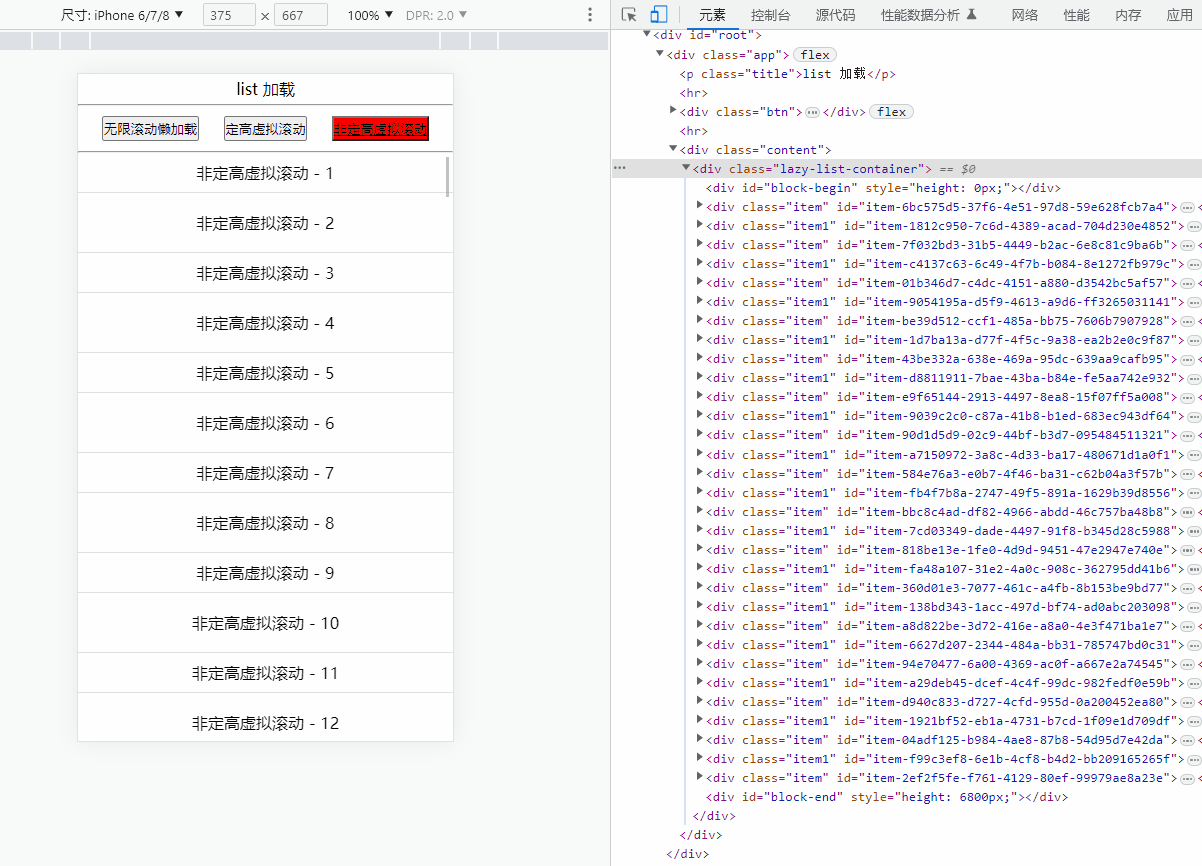Activate the inspect element picker icon
Image resolution: width=1202 pixels, height=866 pixels.
(629, 15)
